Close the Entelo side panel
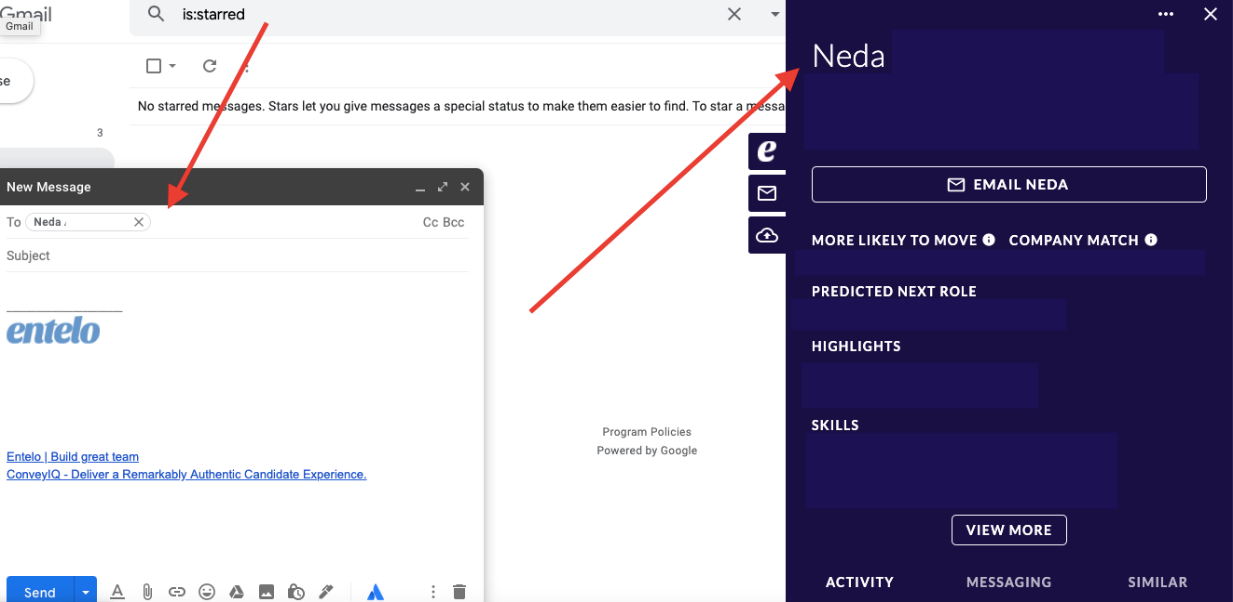This screenshot has height=602, width=1233. (1210, 14)
